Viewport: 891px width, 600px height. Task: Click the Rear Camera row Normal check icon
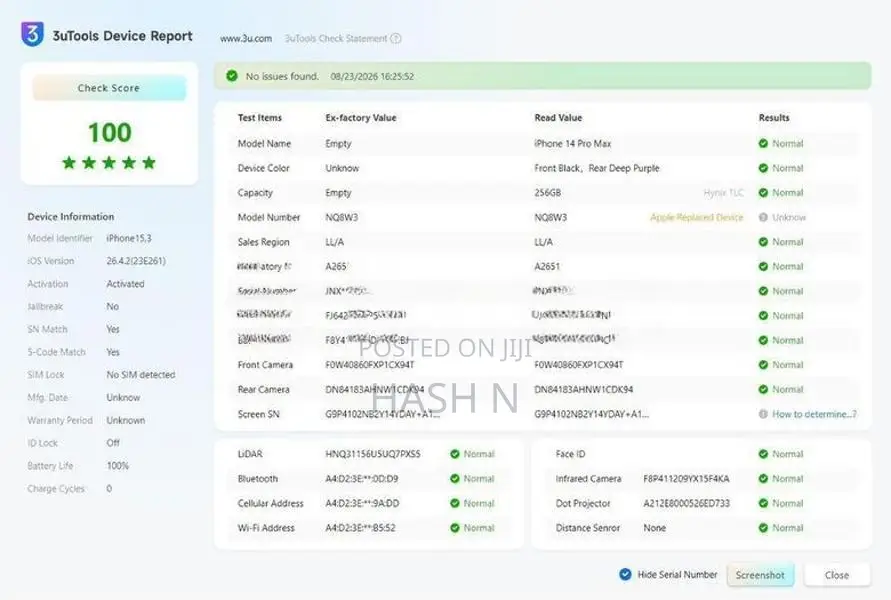click(763, 389)
